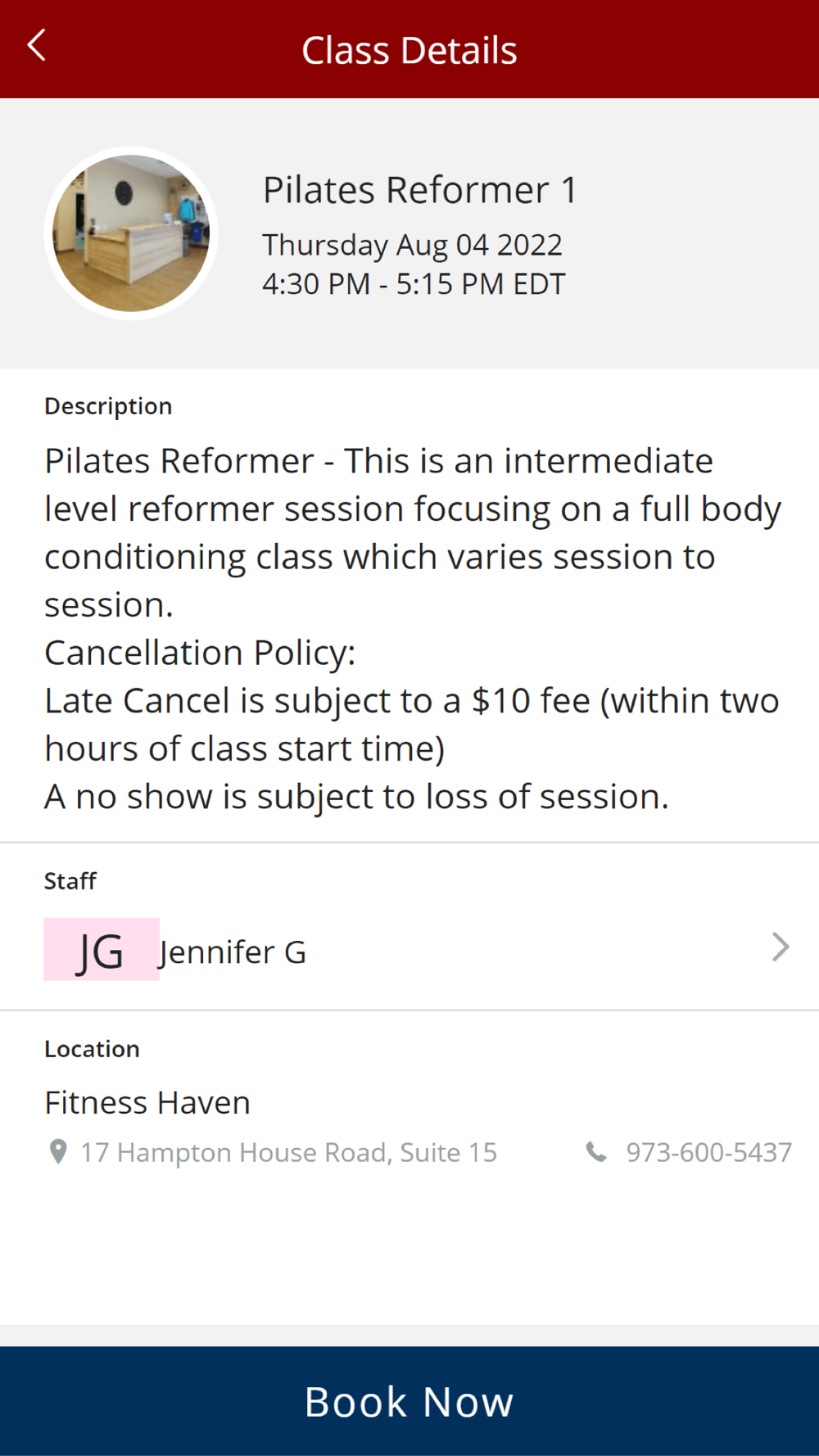
Task: Open the 17 Hampton House Road address
Action: [288, 1152]
